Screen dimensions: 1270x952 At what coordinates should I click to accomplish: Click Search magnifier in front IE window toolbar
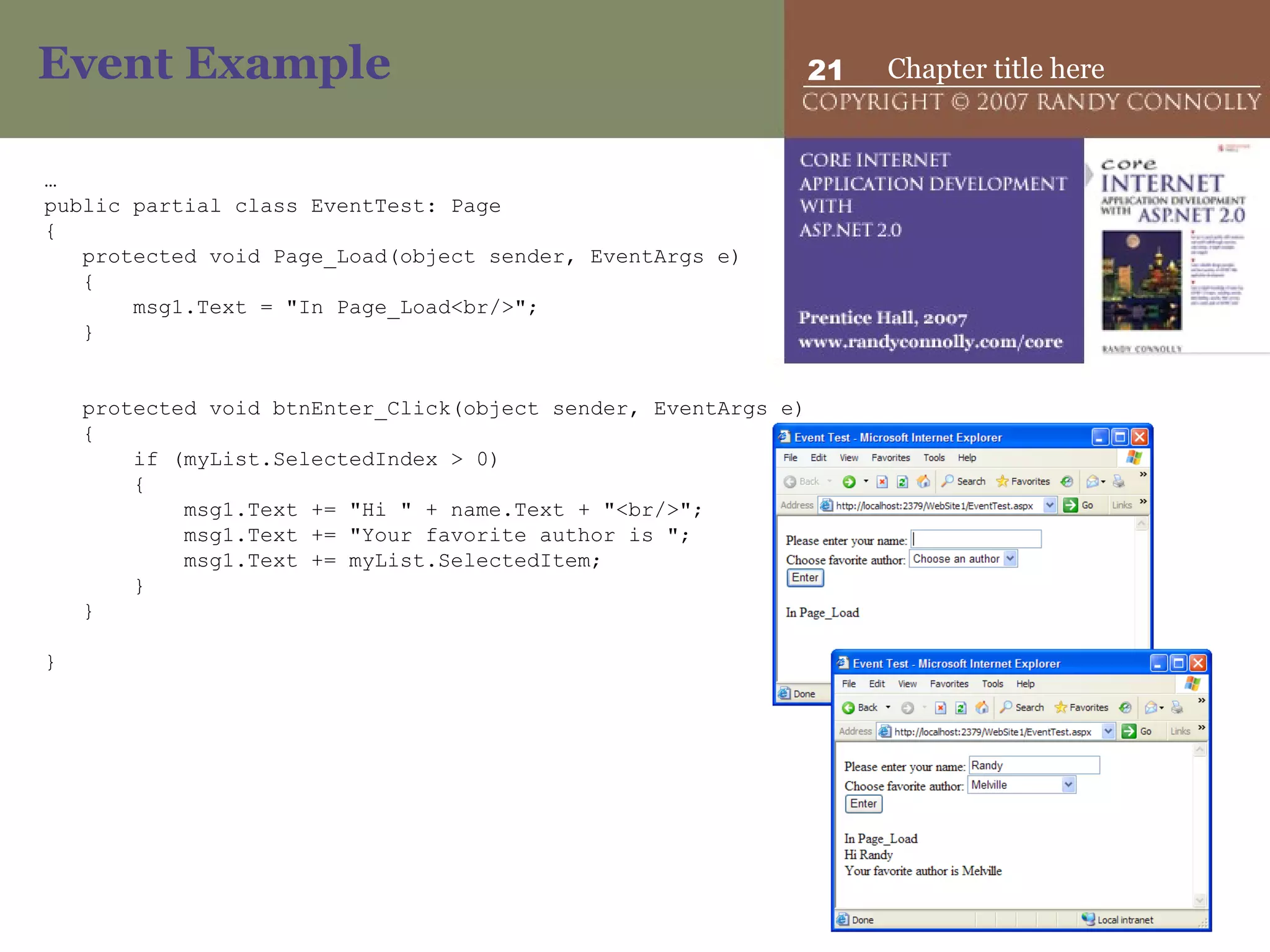click(x=1006, y=707)
